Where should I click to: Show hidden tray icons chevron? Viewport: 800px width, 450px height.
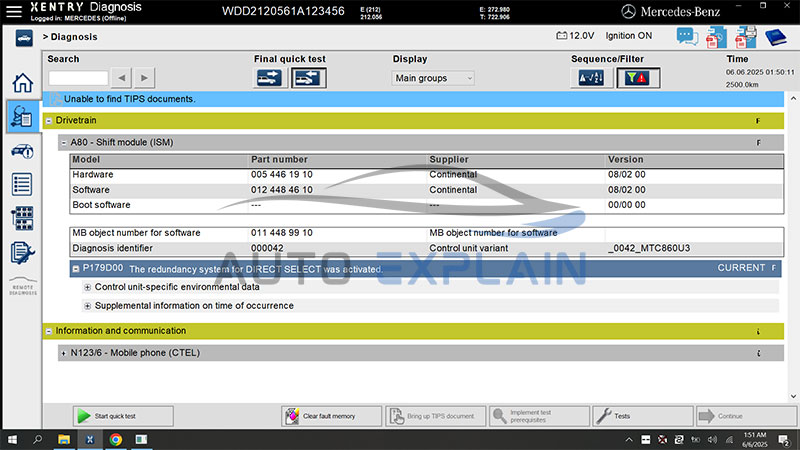pos(629,439)
